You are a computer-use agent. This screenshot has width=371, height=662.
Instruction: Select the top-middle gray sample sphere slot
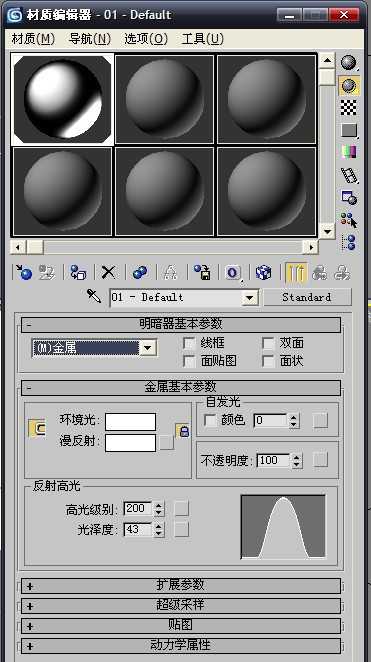[x=165, y=100]
